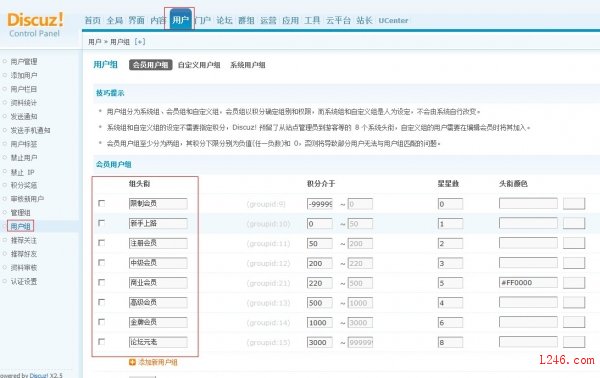600x378 pixels.
Task: Open the 云平台 top menu
Action: pyautogui.click(x=338, y=20)
